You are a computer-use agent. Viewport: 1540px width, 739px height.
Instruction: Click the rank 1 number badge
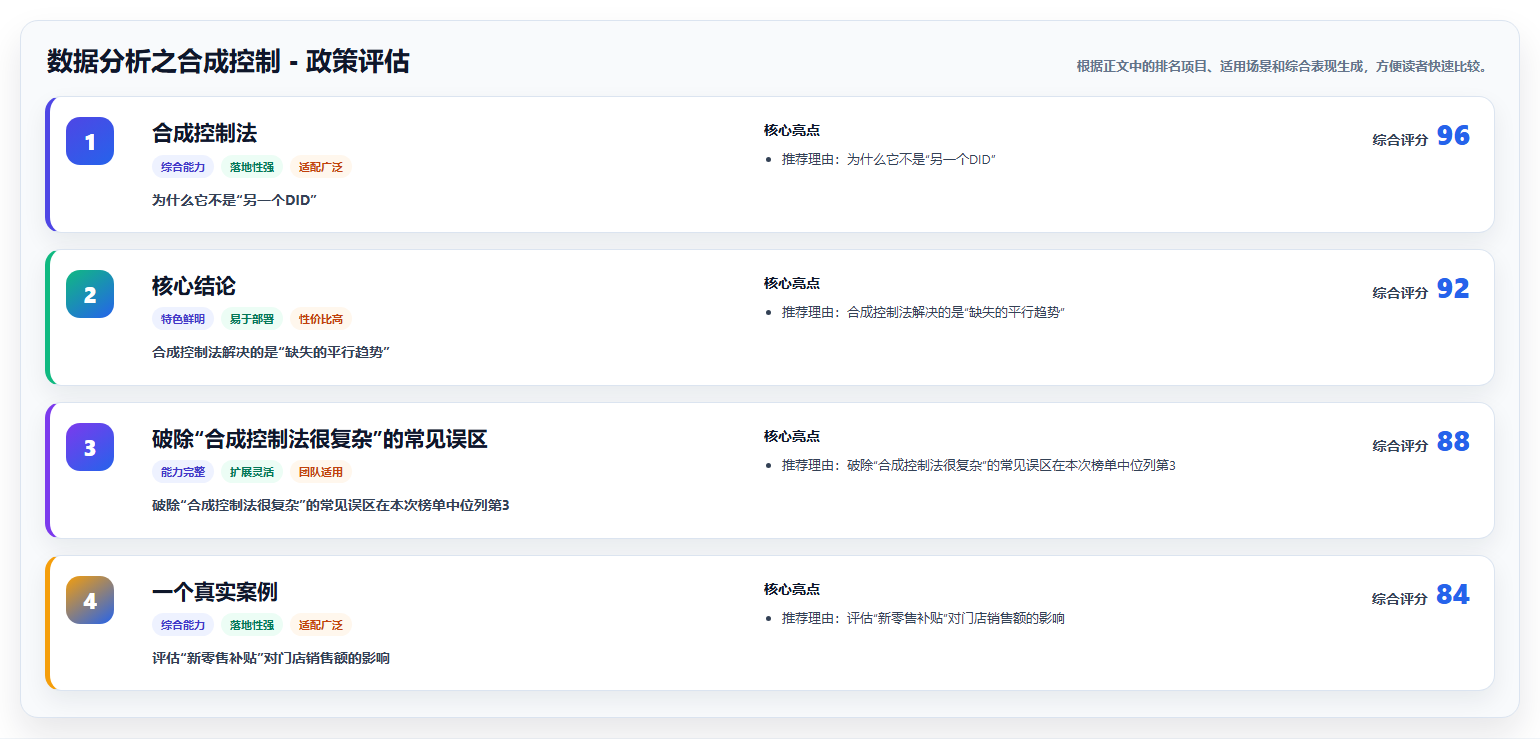tap(90, 141)
